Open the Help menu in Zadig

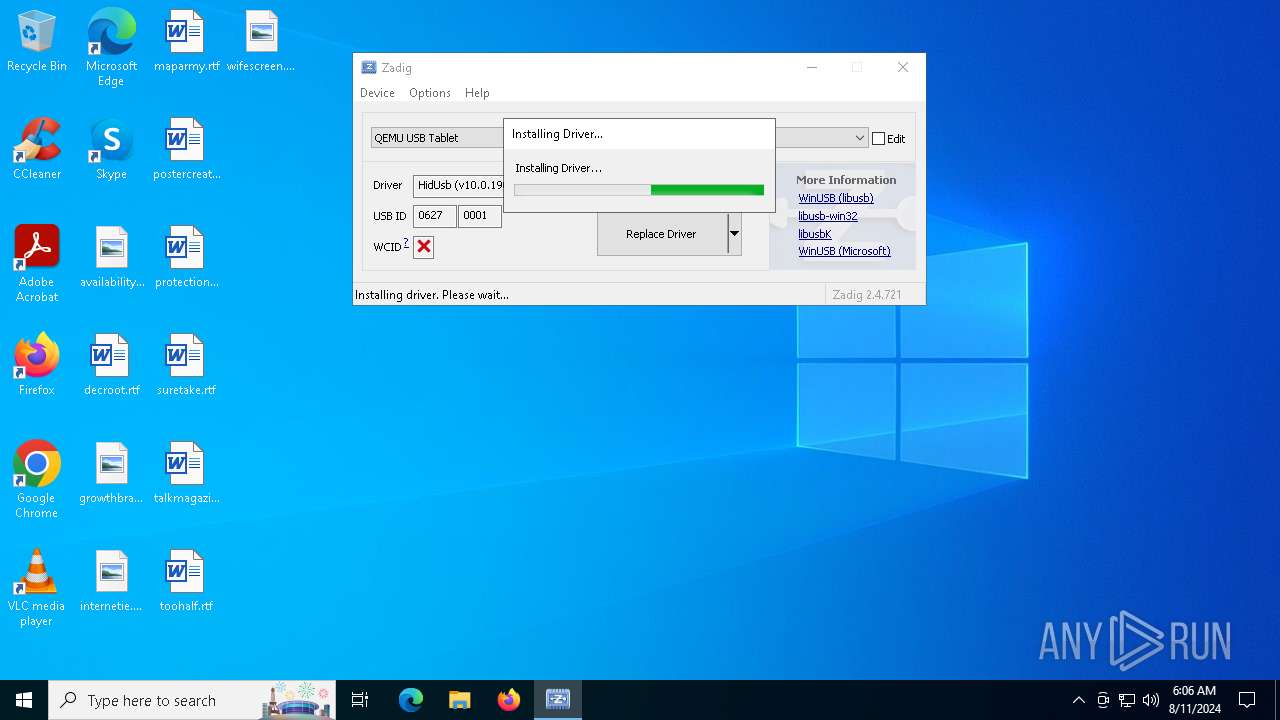point(477,93)
